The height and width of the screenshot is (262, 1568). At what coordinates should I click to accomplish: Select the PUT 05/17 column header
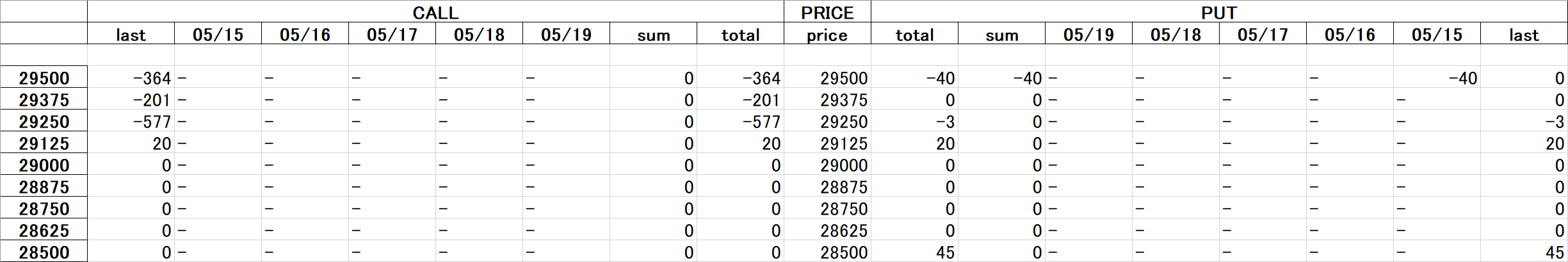click(1263, 35)
